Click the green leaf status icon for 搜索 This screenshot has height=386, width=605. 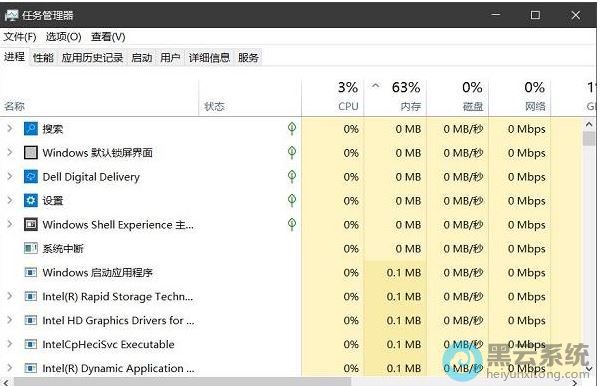(292, 129)
